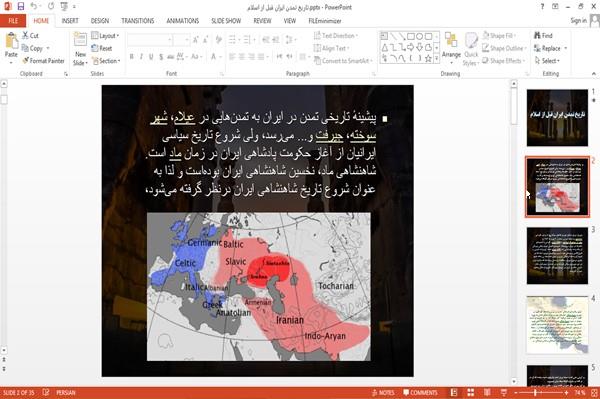The height and width of the screenshot is (399, 600).
Task: Adjust the zoom slider handle
Action: 535,392
